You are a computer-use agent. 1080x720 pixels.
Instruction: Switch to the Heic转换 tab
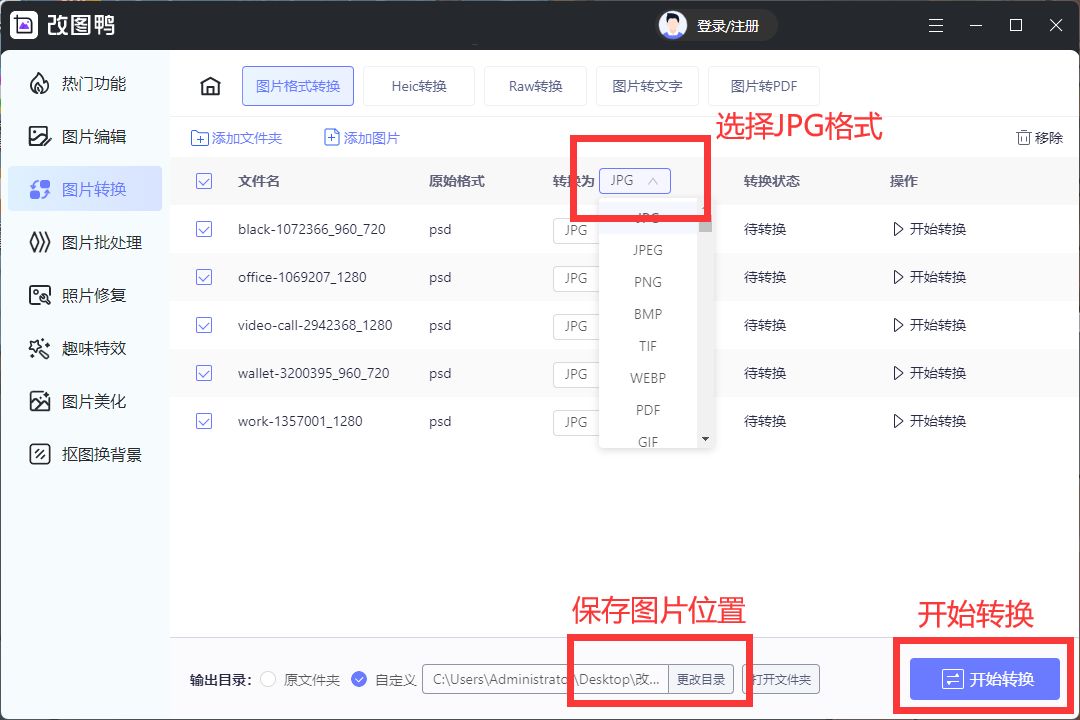(419, 86)
